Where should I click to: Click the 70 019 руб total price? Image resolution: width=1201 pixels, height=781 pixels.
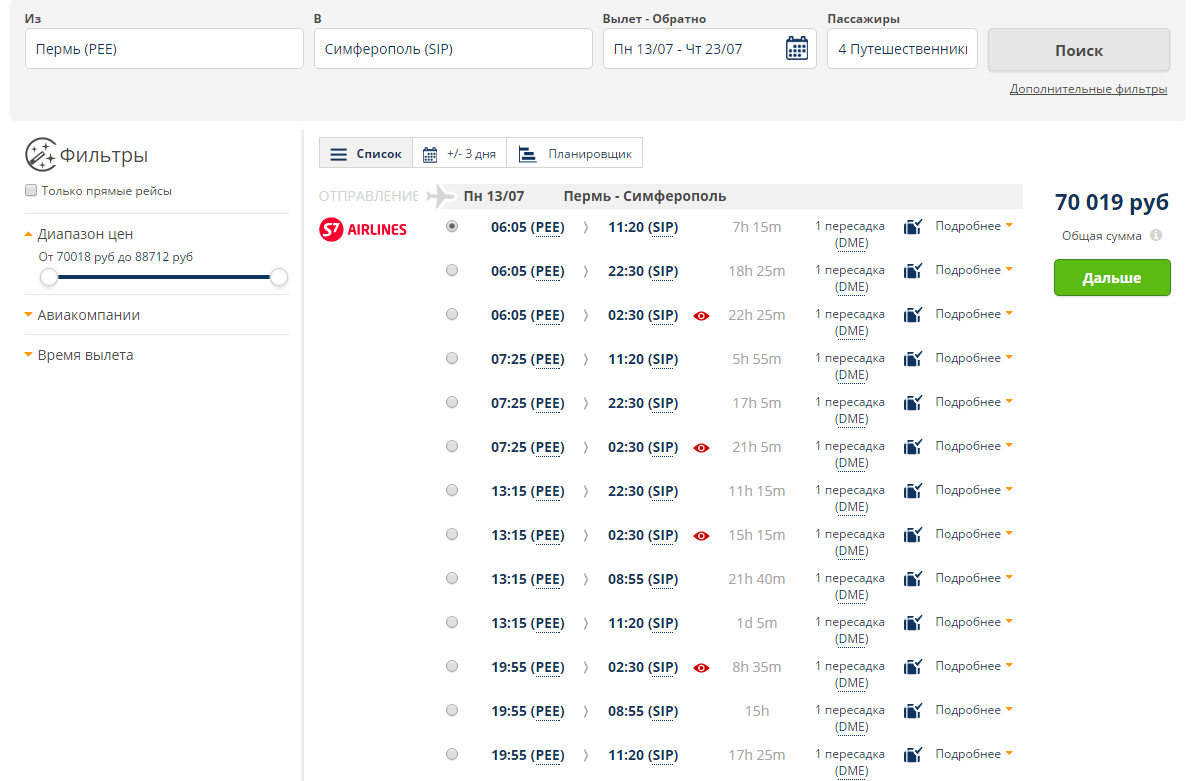pos(1112,203)
